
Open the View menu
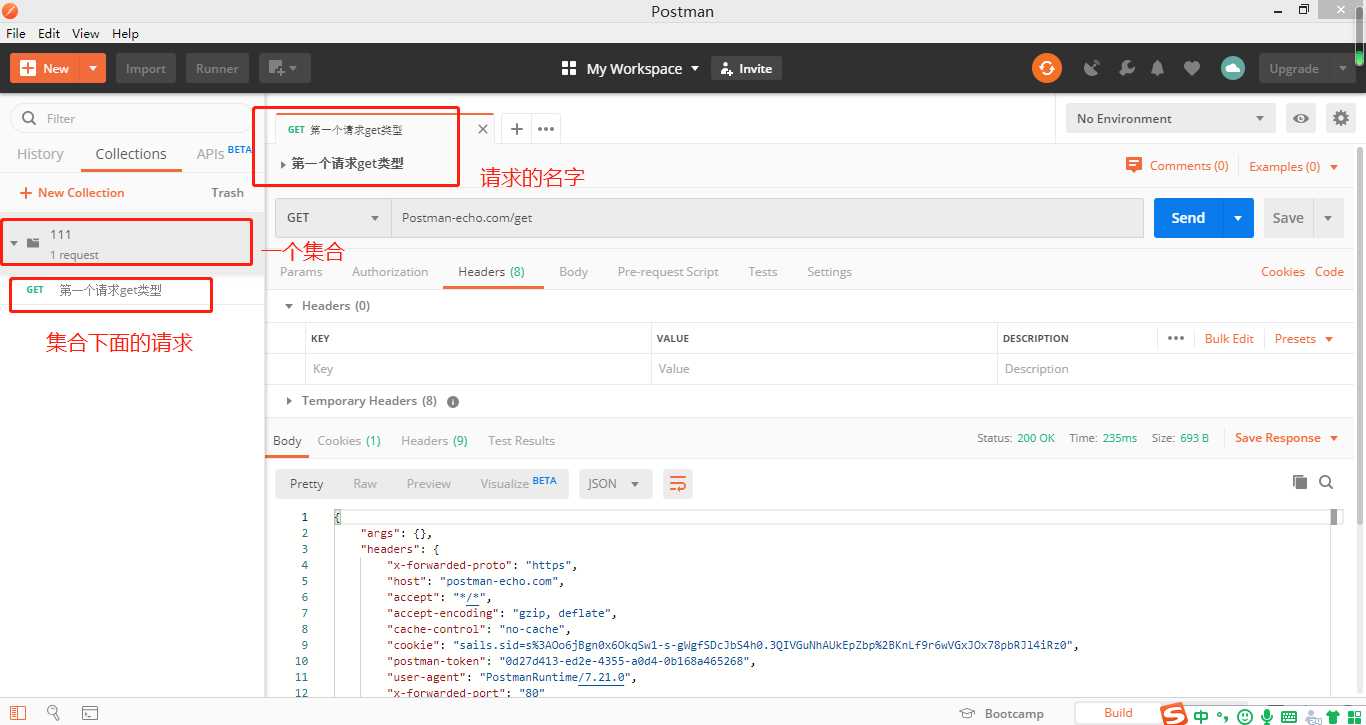tap(86, 33)
